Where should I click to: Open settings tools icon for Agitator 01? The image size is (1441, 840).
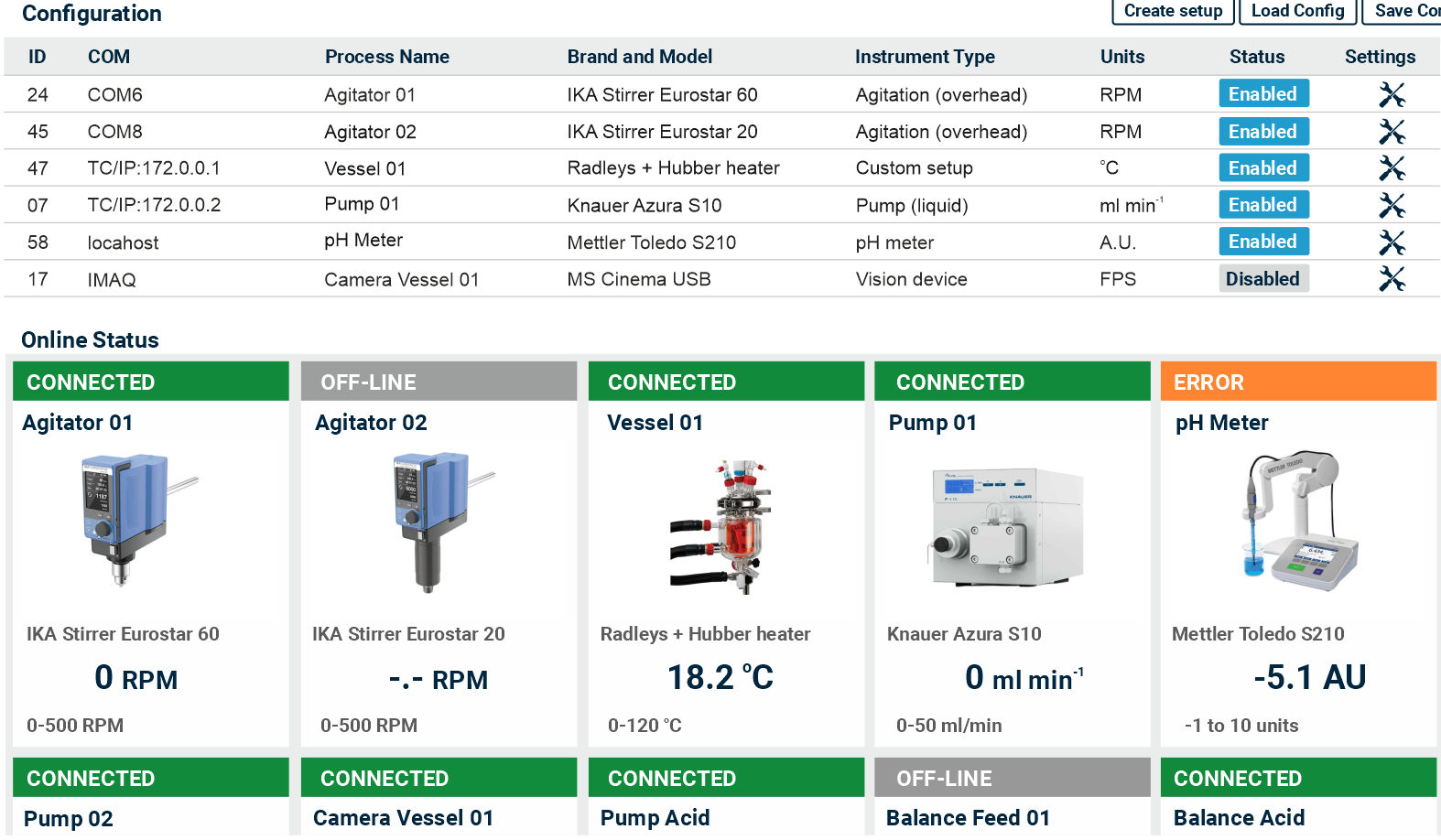(1392, 95)
